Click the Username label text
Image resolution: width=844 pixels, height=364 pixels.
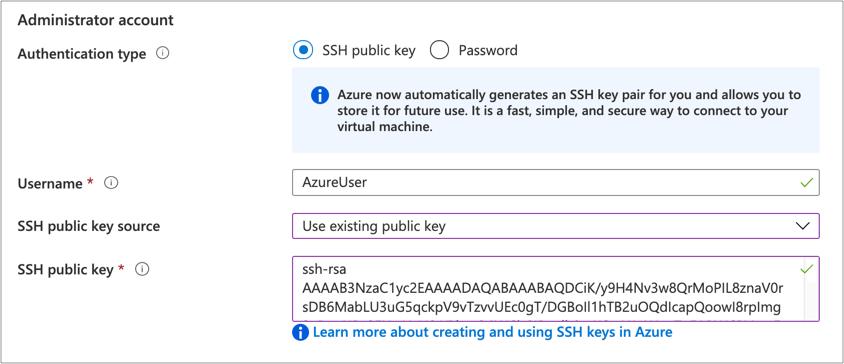coord(50,184)
